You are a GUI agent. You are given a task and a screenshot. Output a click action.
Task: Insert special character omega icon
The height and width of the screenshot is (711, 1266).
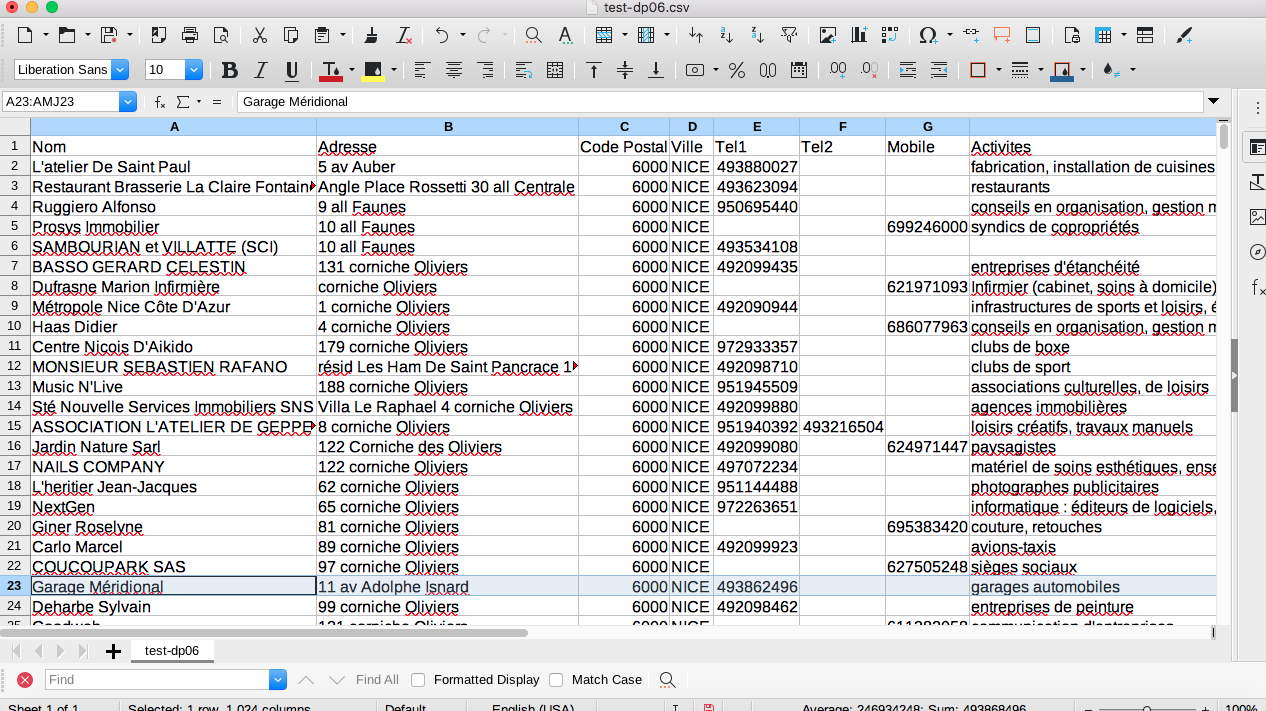(927, 36)
